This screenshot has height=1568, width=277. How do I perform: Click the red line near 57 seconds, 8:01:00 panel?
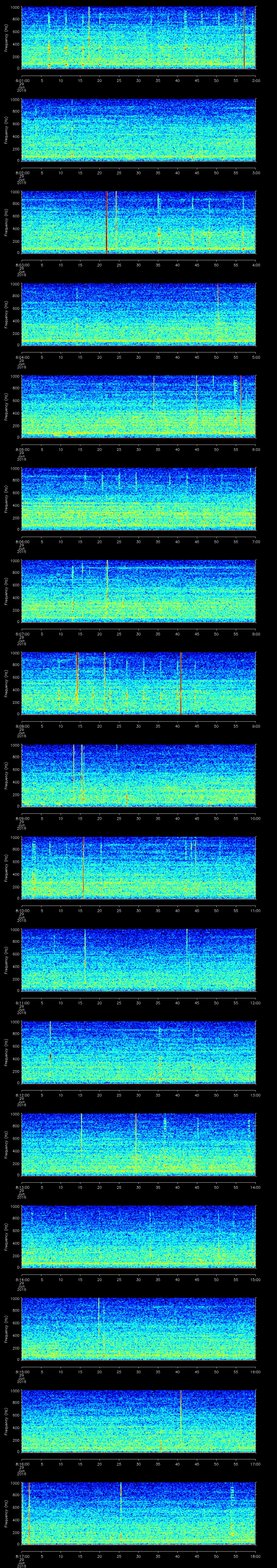click(244, 38)
